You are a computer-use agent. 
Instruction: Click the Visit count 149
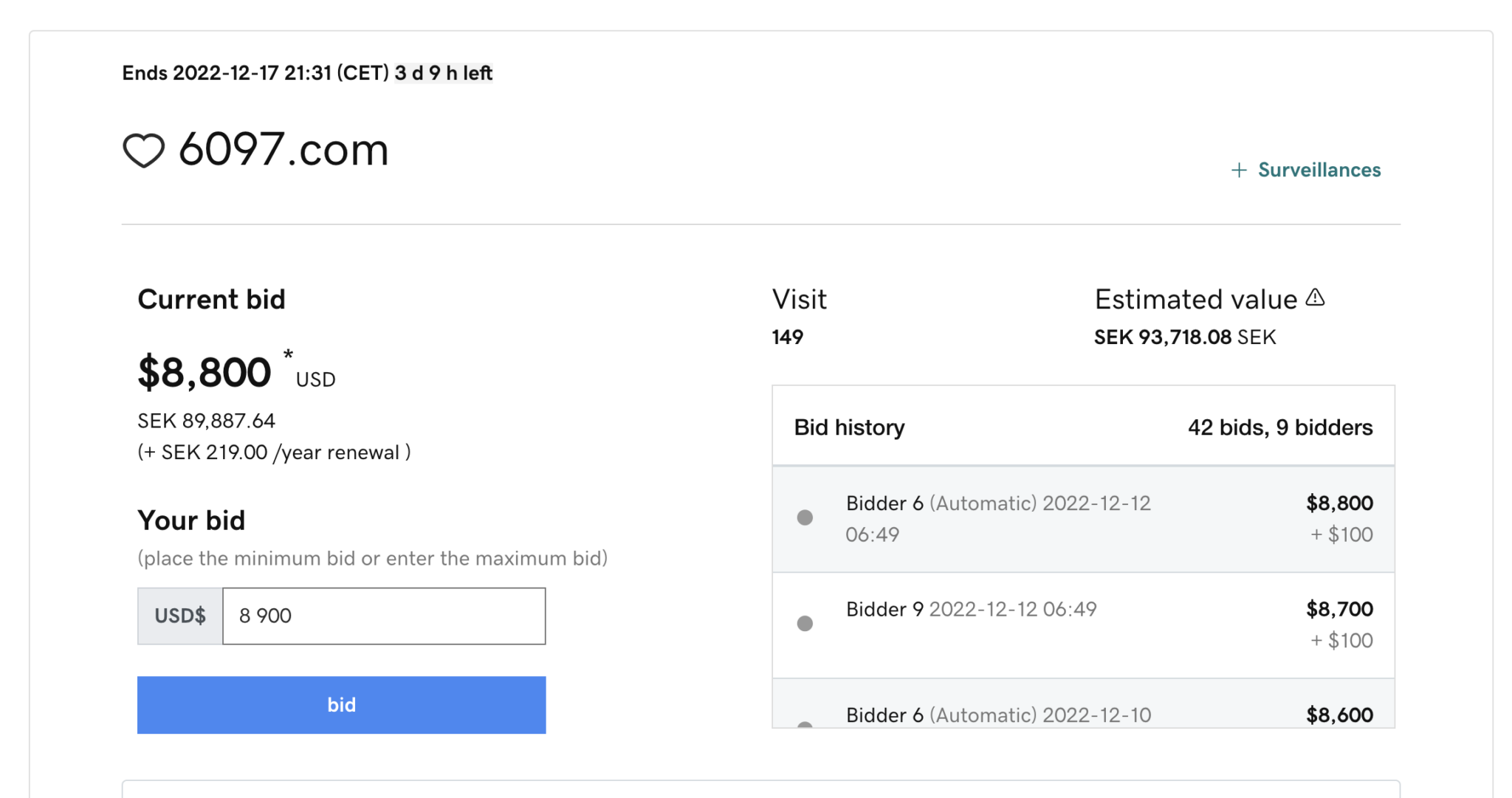click(787, 337)
